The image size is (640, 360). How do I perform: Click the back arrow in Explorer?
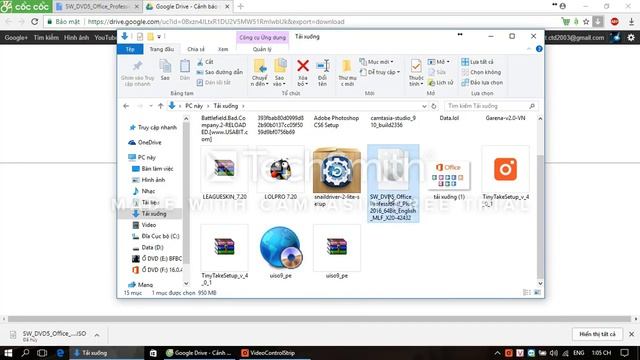pyautogui.click(x=126, y=106)
